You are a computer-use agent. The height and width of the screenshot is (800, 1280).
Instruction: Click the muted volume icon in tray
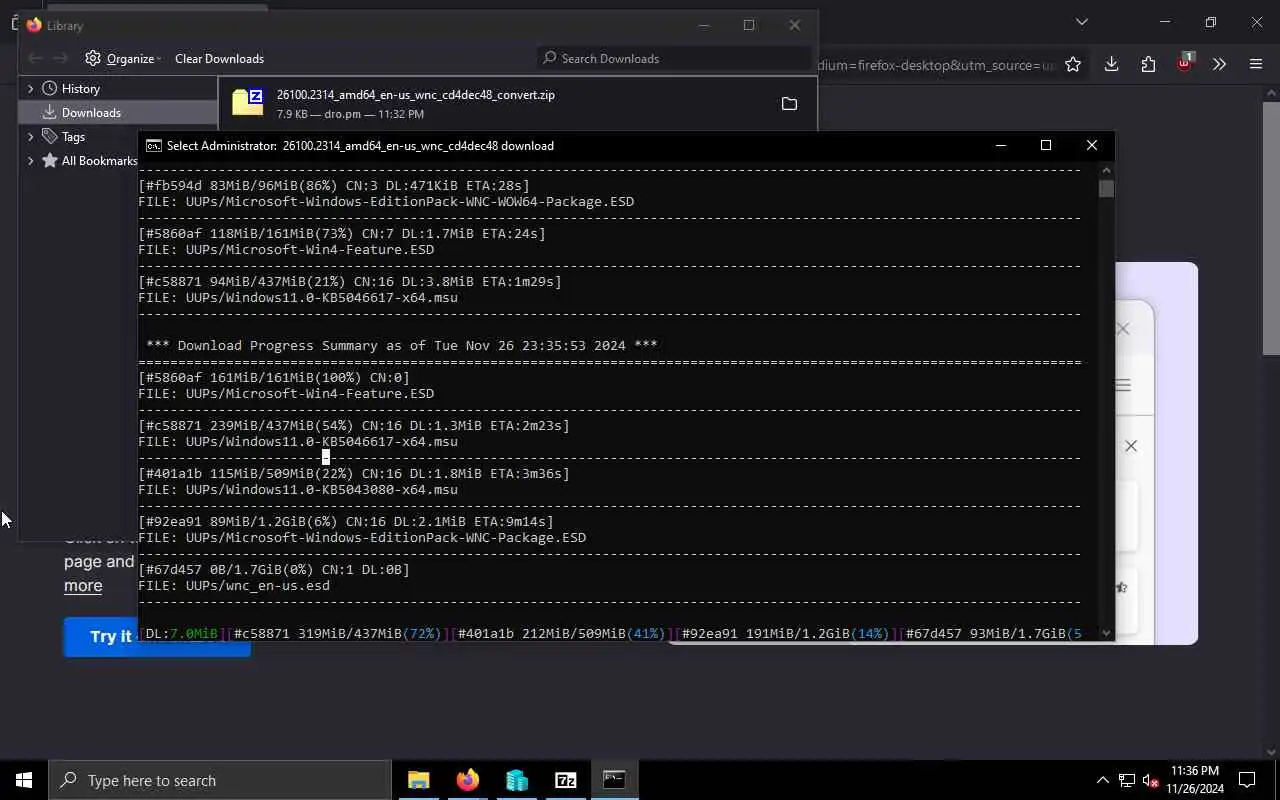tap(1151, 780)
